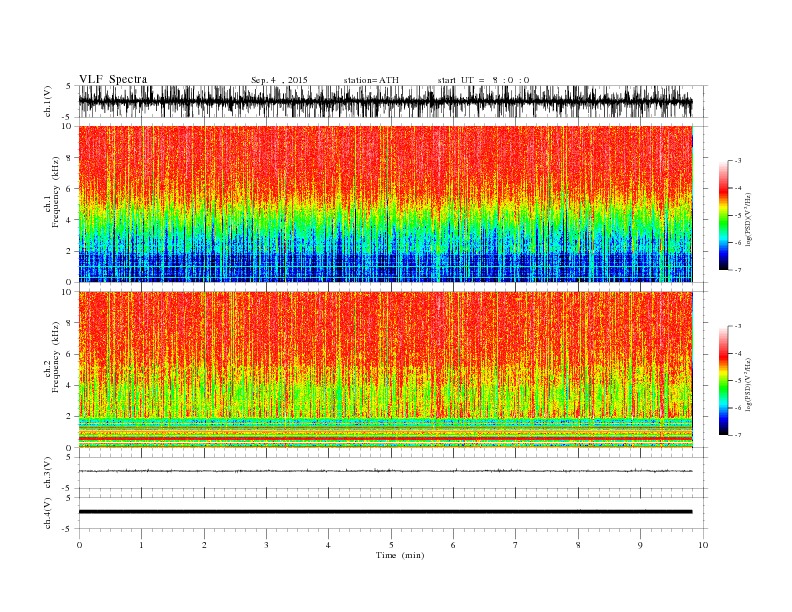Click the ch.1 'log(PSD)(V²/Hz)' colorbar label

pos(749,219)
